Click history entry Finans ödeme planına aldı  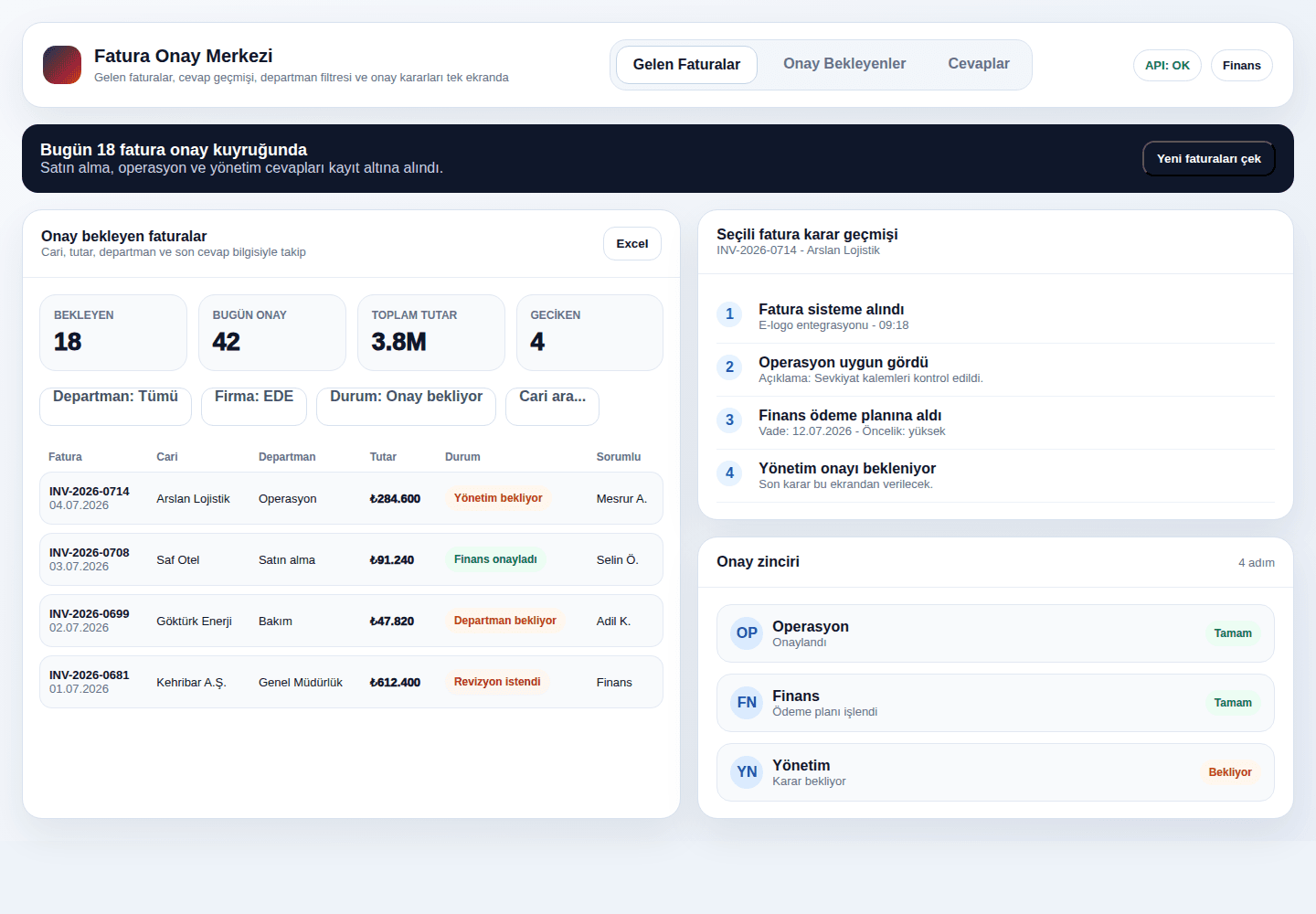pos(995,422)
